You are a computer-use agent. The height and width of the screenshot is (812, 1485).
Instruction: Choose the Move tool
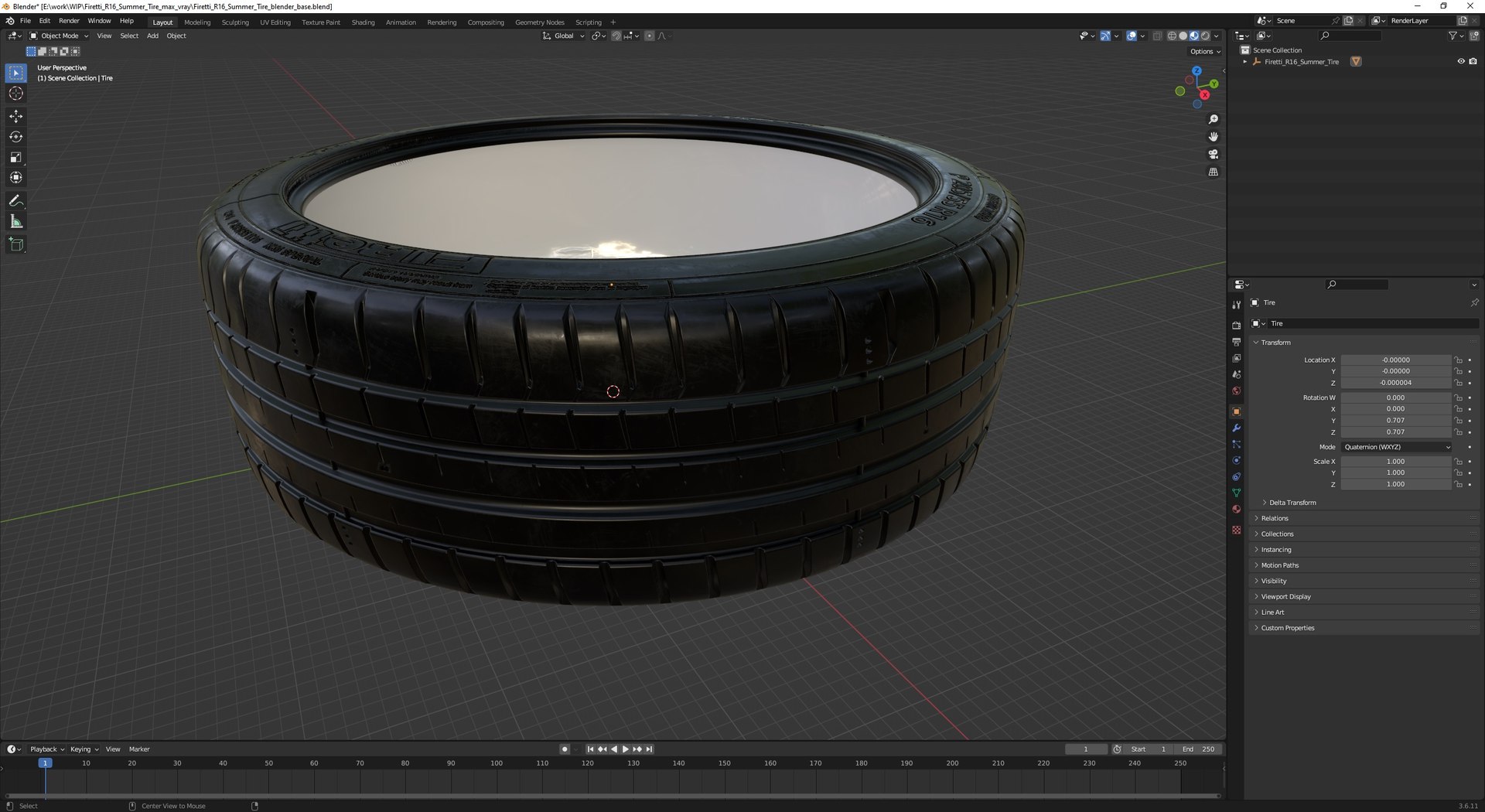pyautogui.click(x=16, y=116)
